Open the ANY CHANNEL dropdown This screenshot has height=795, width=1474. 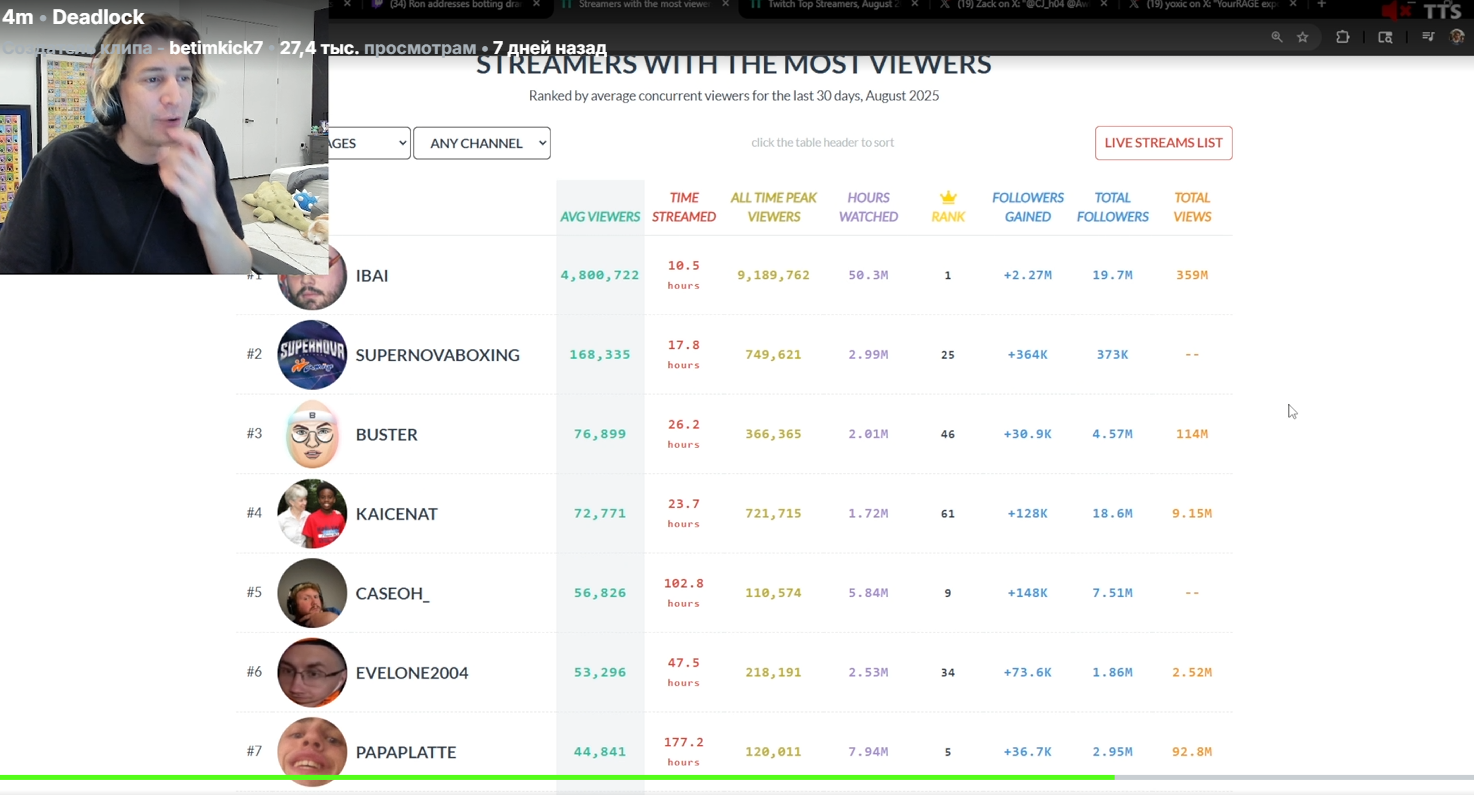(482, 143)
